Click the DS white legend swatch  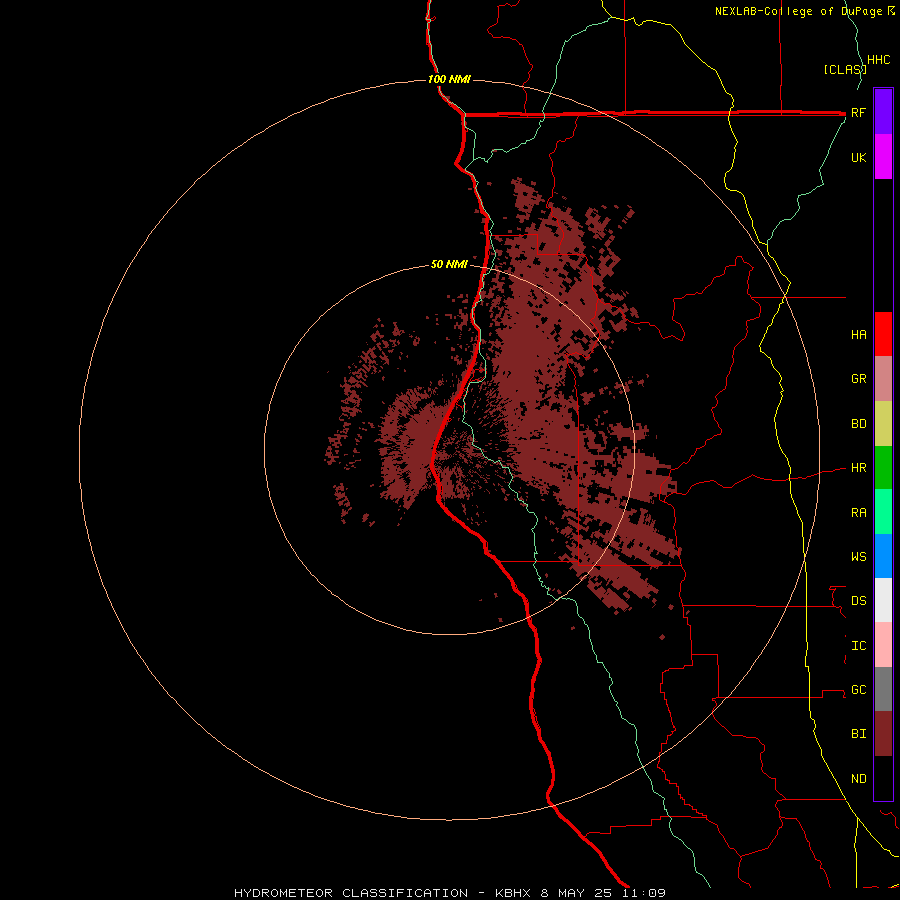point(883,600)
